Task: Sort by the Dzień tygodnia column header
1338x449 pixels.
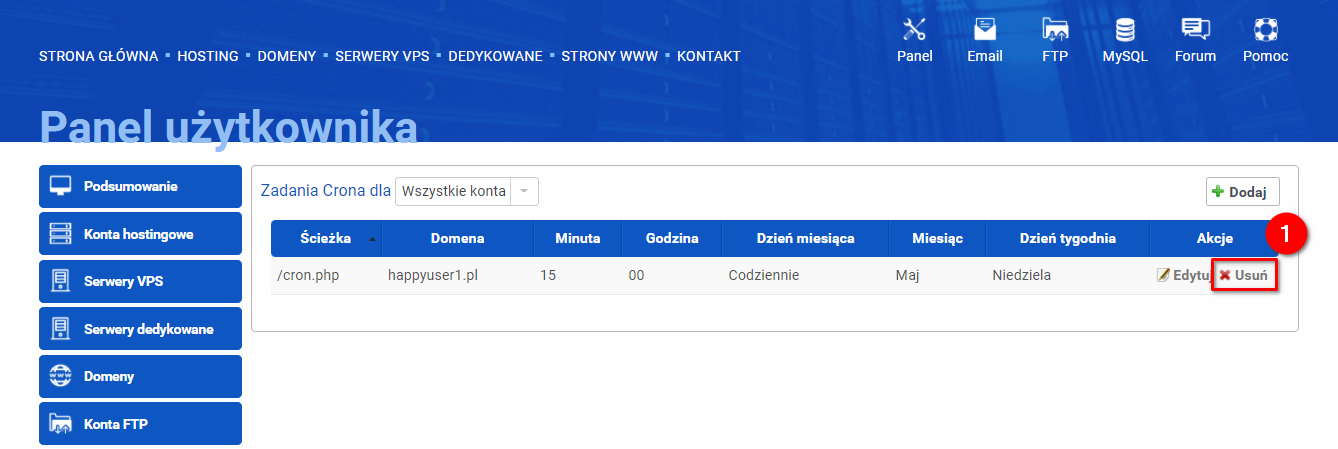Action: click(x=1067, y=239)
